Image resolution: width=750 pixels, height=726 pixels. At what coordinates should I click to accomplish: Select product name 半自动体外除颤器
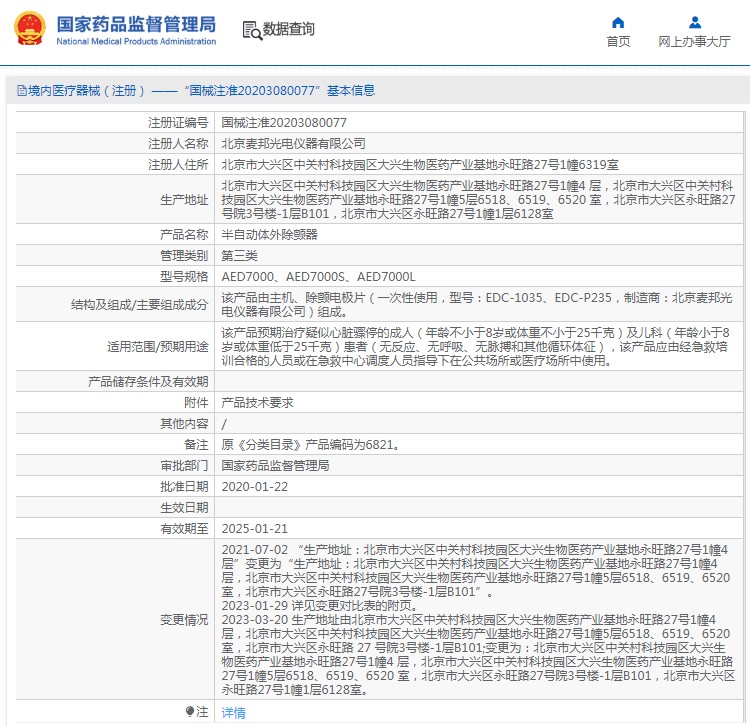click(x=269, y=234)
